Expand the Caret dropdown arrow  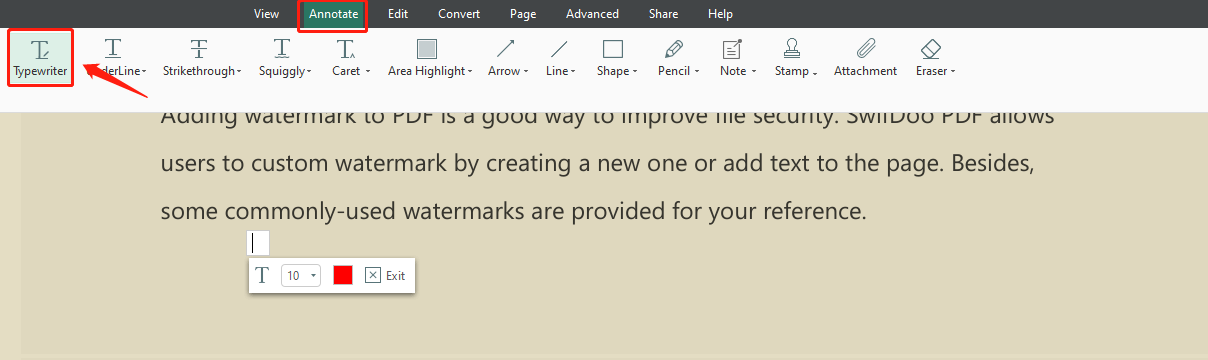(368, 72)
